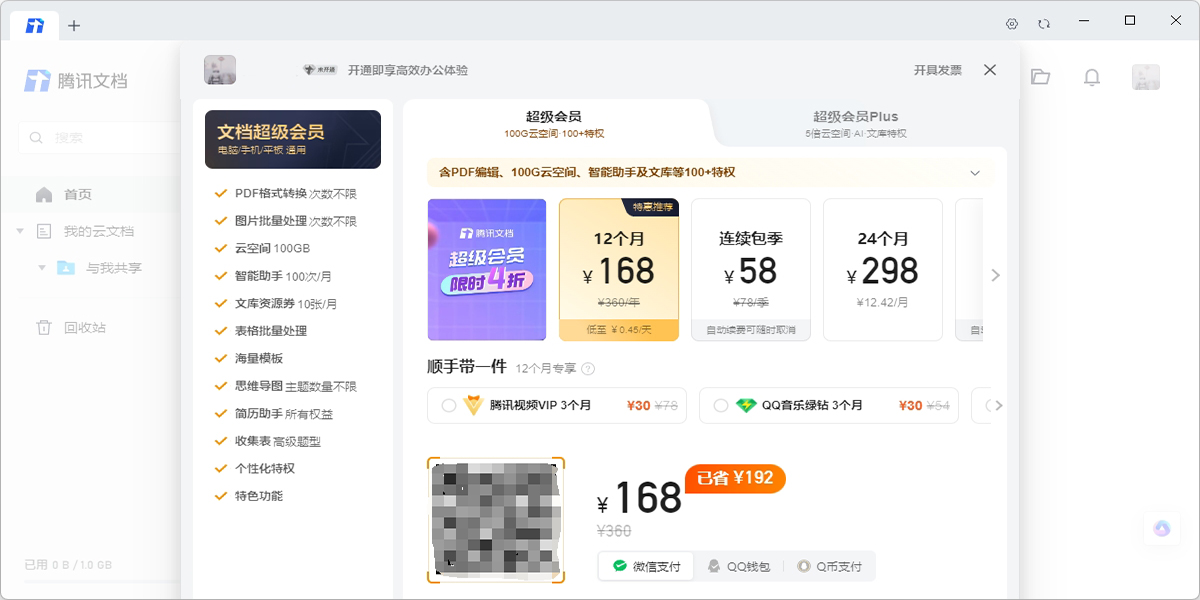This screenshot has height=600, width=1200.
Task: Click the recycle bin icon beside 回收站
Action: (44, 327)
